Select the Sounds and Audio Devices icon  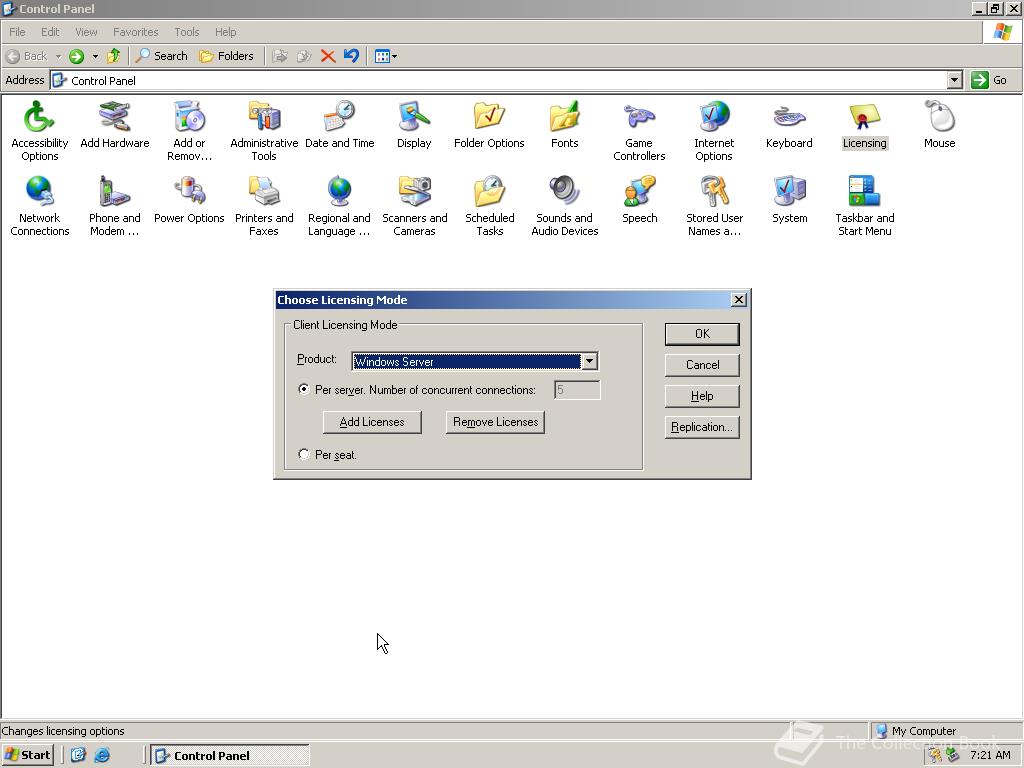tap(564, 206)
